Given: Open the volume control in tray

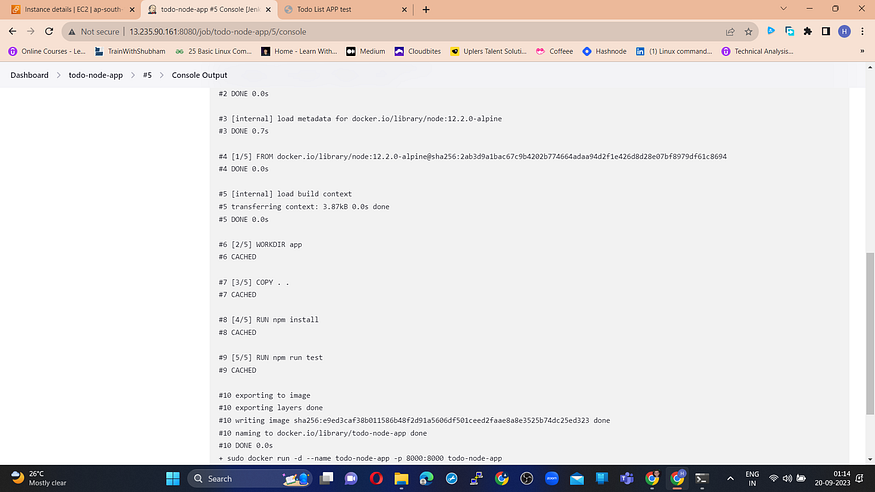Looking at the screenshot, I should (x=787, y=479).
